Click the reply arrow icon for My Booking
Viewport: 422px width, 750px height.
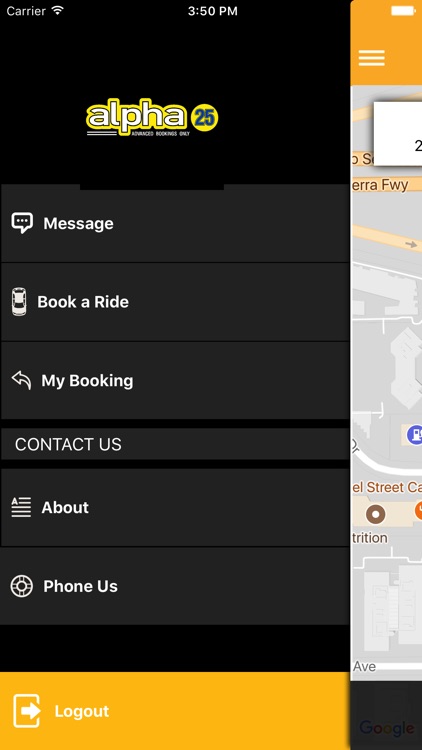(22, 380)
